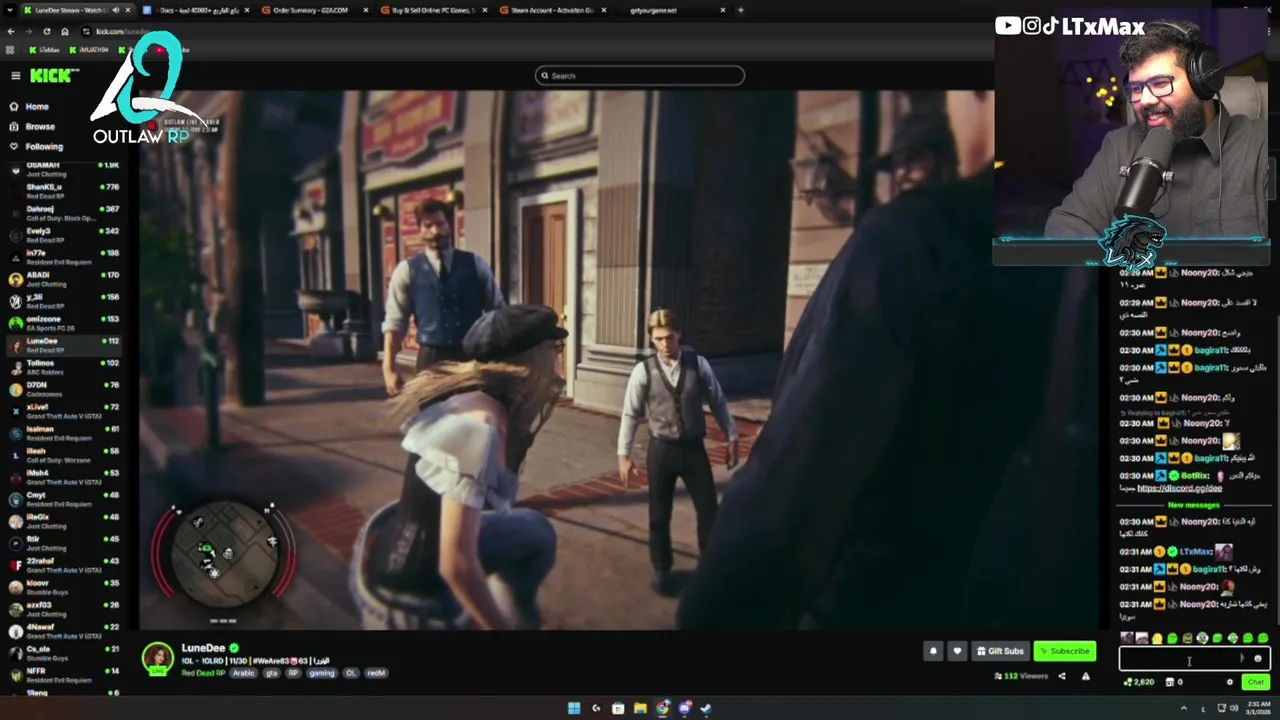Screen dimensions: 1280x720
Task: Click the channel points 2,820 icon
Action: (1139, 682)
